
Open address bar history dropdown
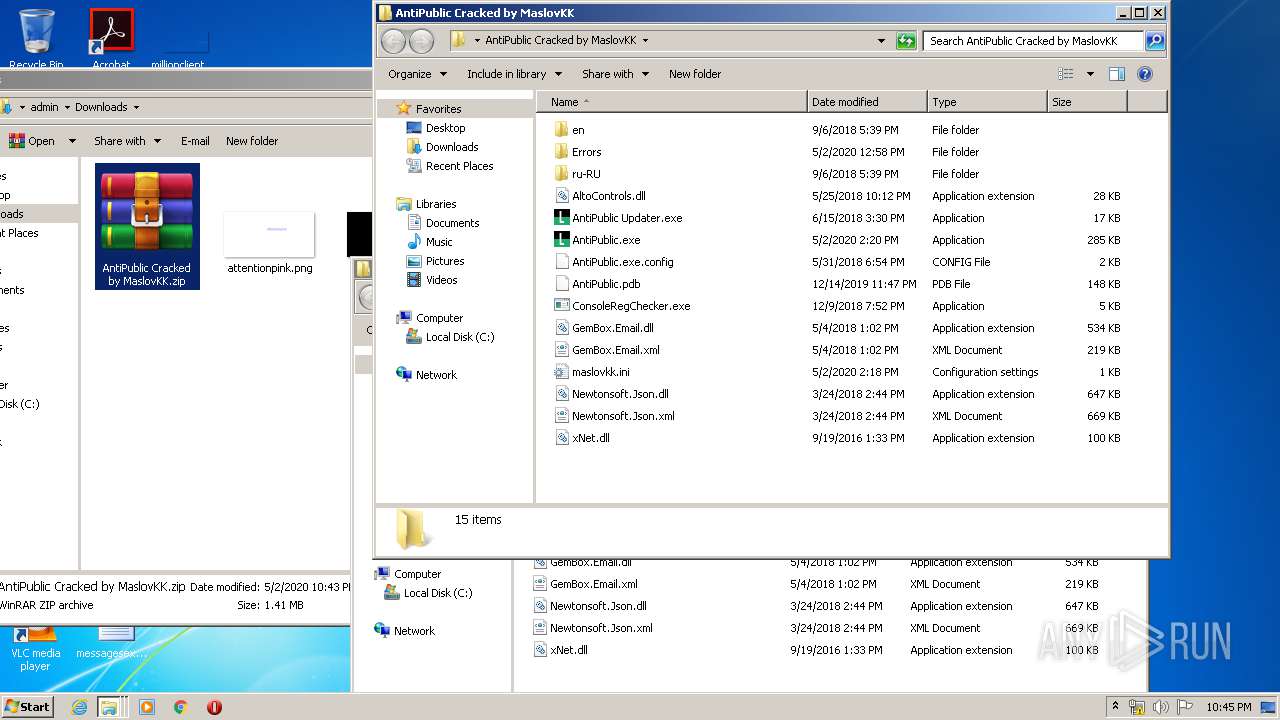pos(881,41)
